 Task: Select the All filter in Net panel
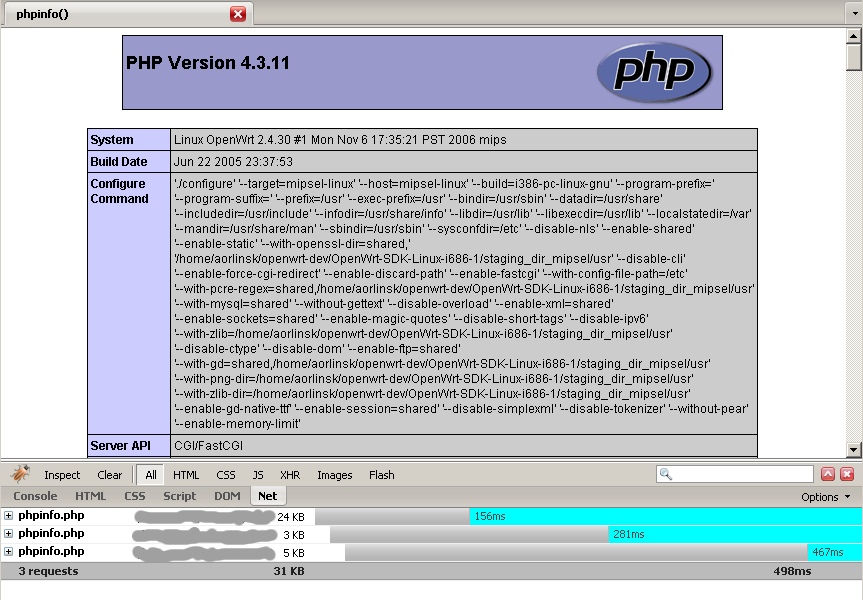tap(150, 475)
